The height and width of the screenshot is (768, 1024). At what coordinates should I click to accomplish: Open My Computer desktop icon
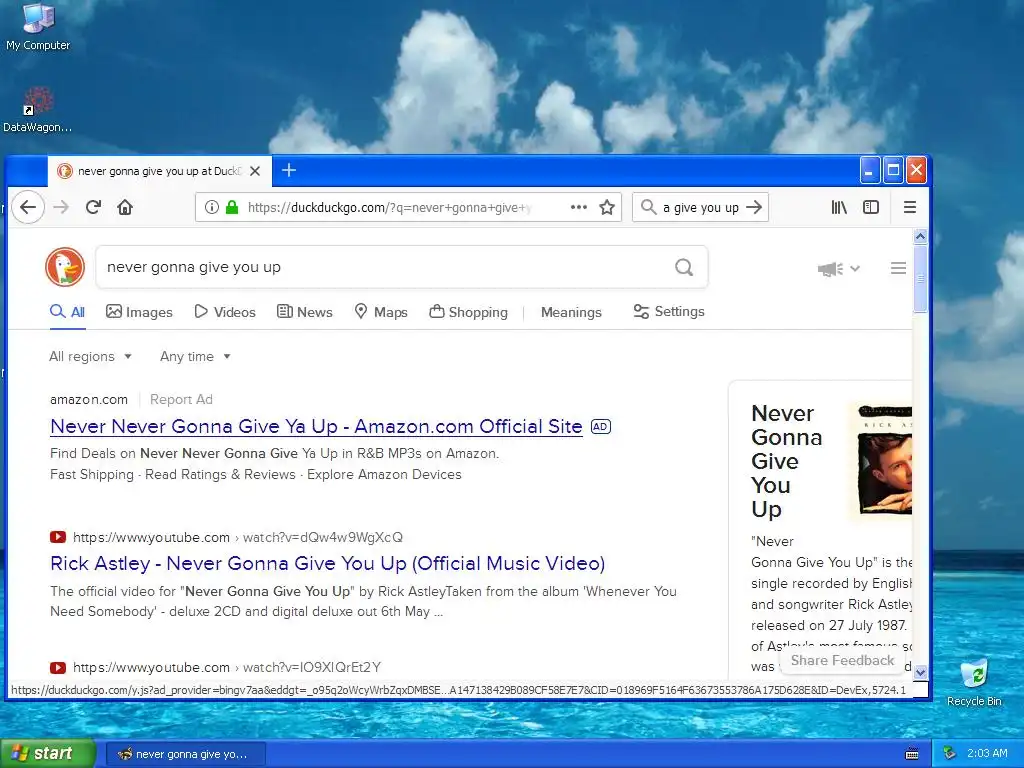point(38,27)
